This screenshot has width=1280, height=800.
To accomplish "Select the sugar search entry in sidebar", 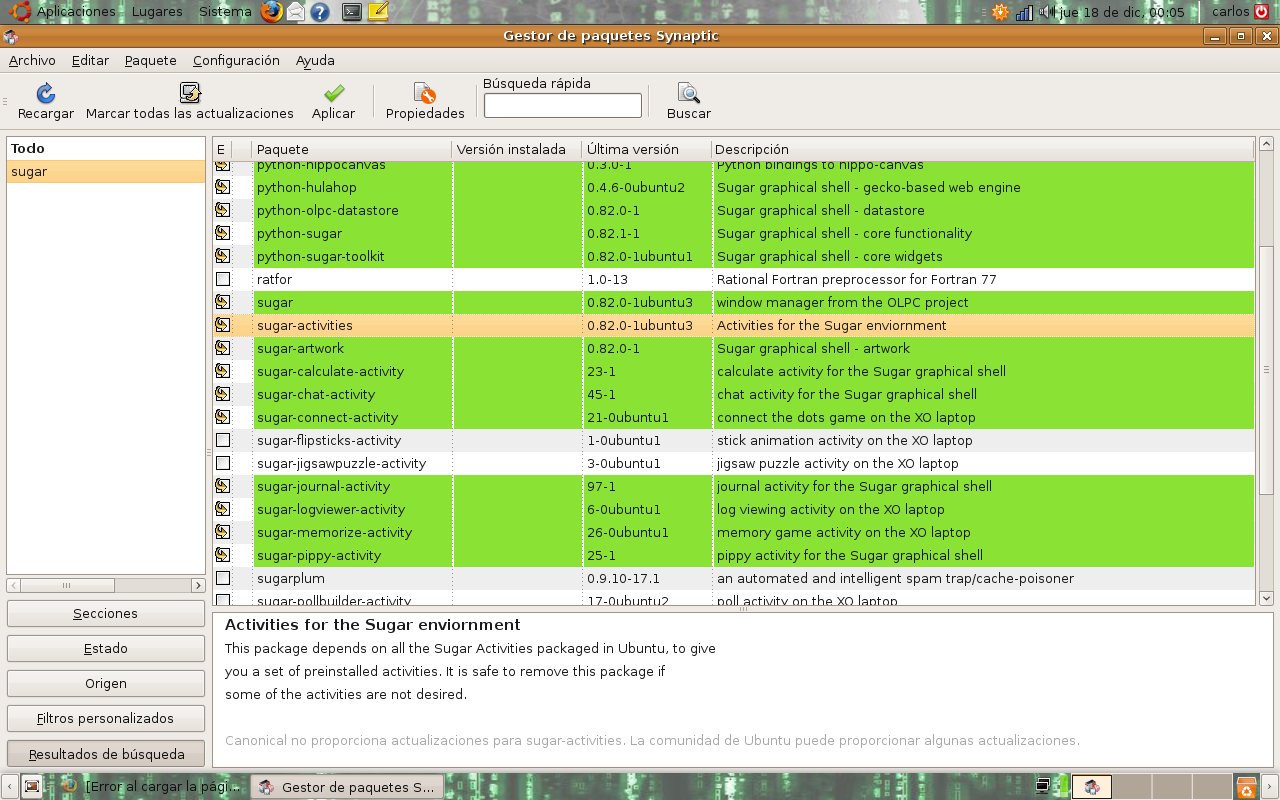I will pos(106,171).
